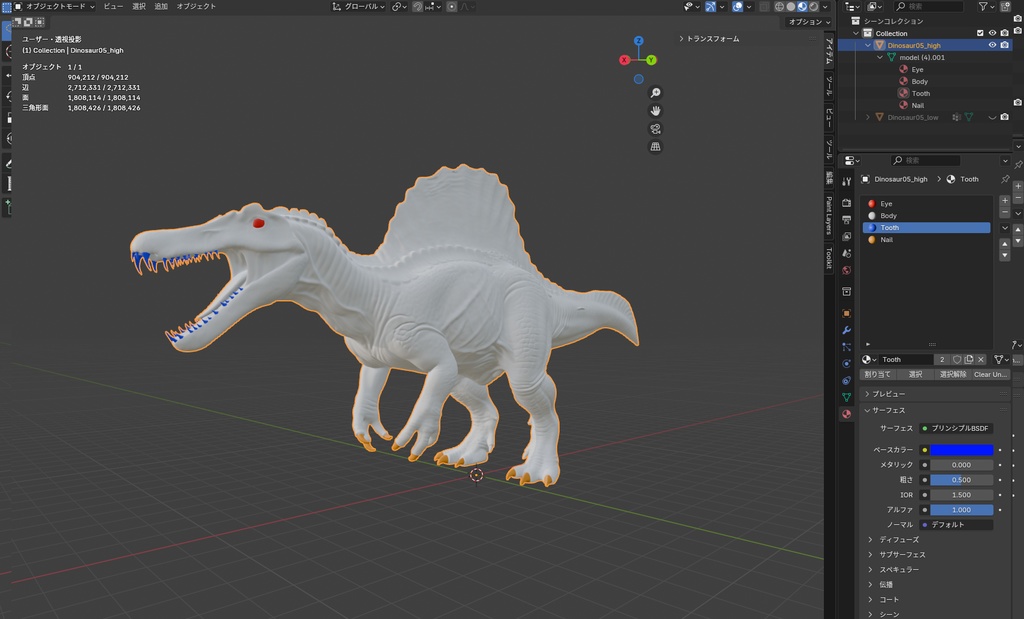Viewport: 1024px width, 619px height.
Task: Click the Z axis on navigation gizmo
Action: point(639,42)
